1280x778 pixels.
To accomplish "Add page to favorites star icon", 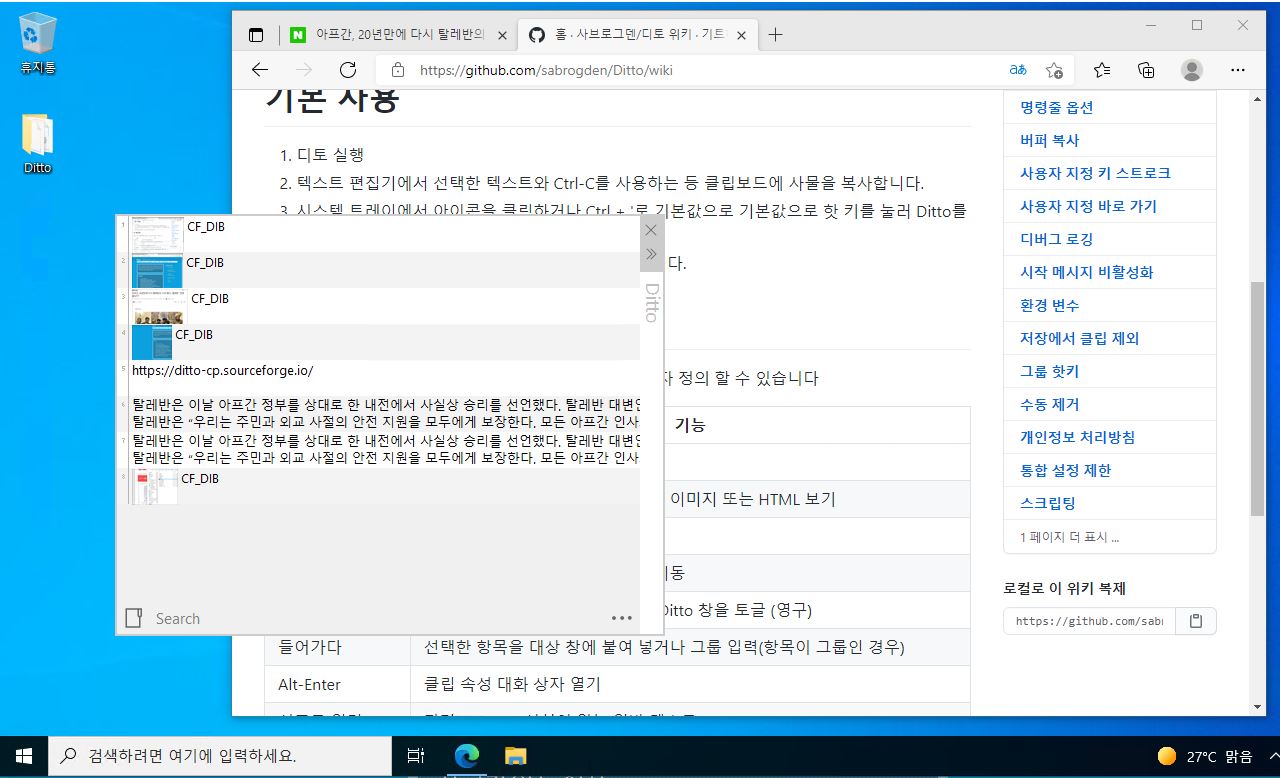I will point(1054,70).
